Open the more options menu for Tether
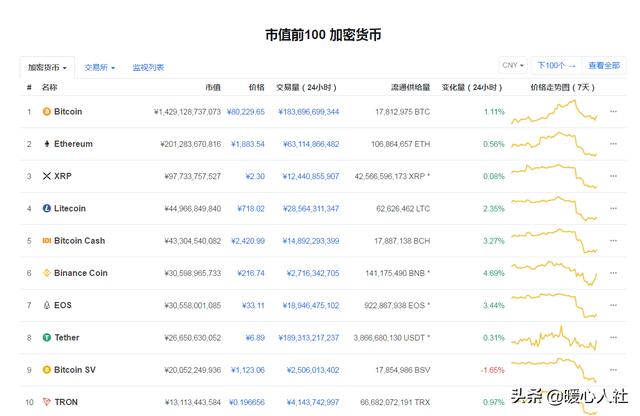 coord(613,337)
